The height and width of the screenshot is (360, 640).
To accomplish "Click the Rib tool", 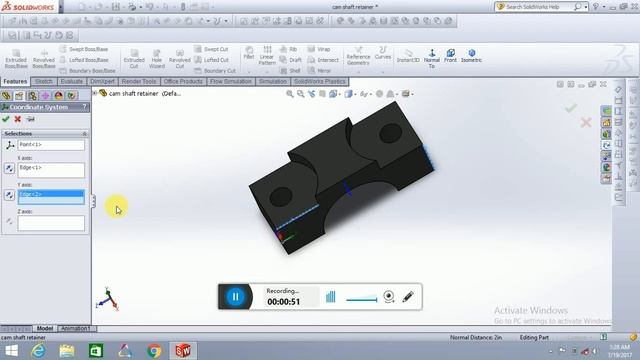I will click(288, 49).
